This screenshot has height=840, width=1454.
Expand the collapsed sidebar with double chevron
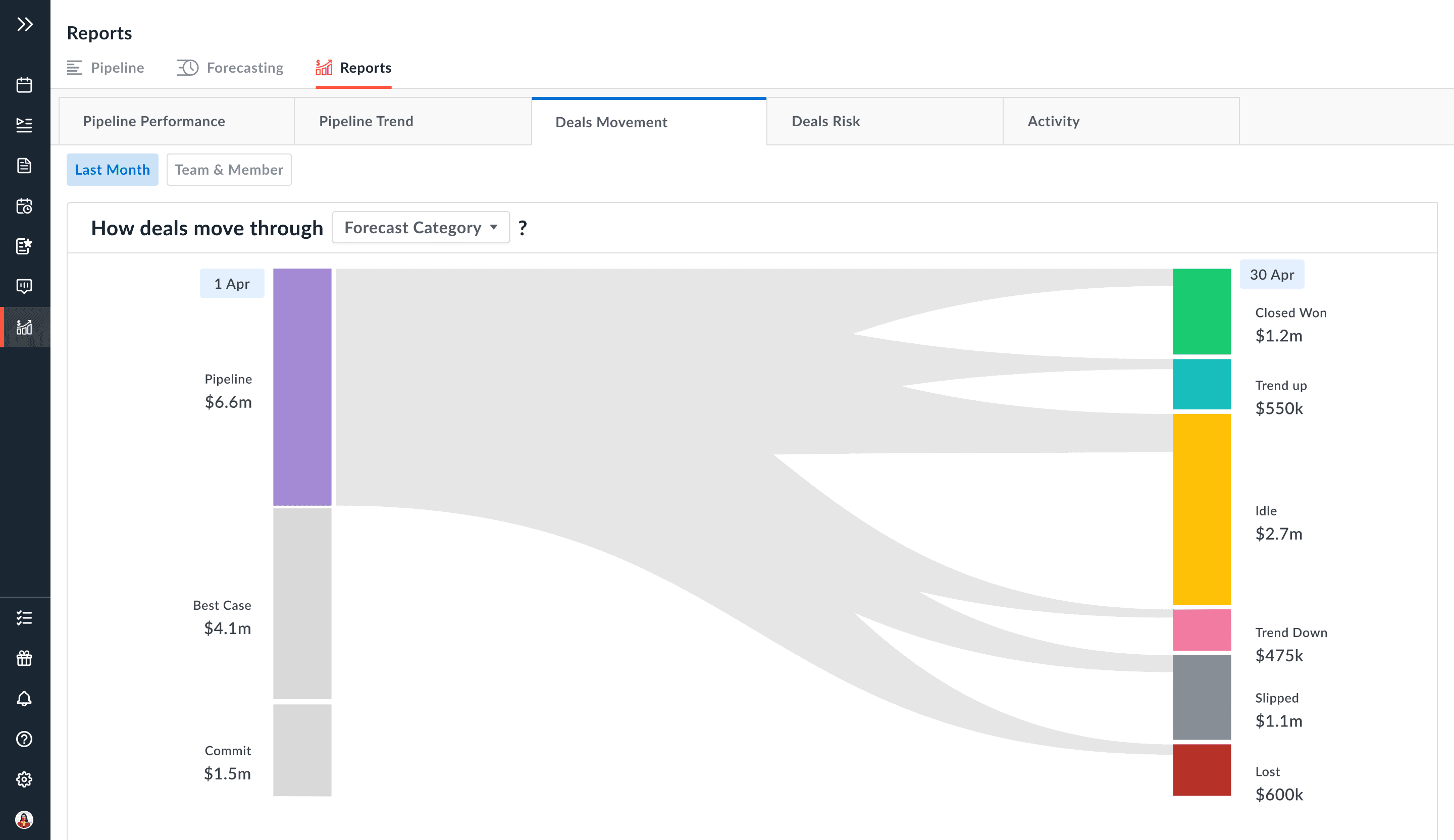[x=24, y=24]
